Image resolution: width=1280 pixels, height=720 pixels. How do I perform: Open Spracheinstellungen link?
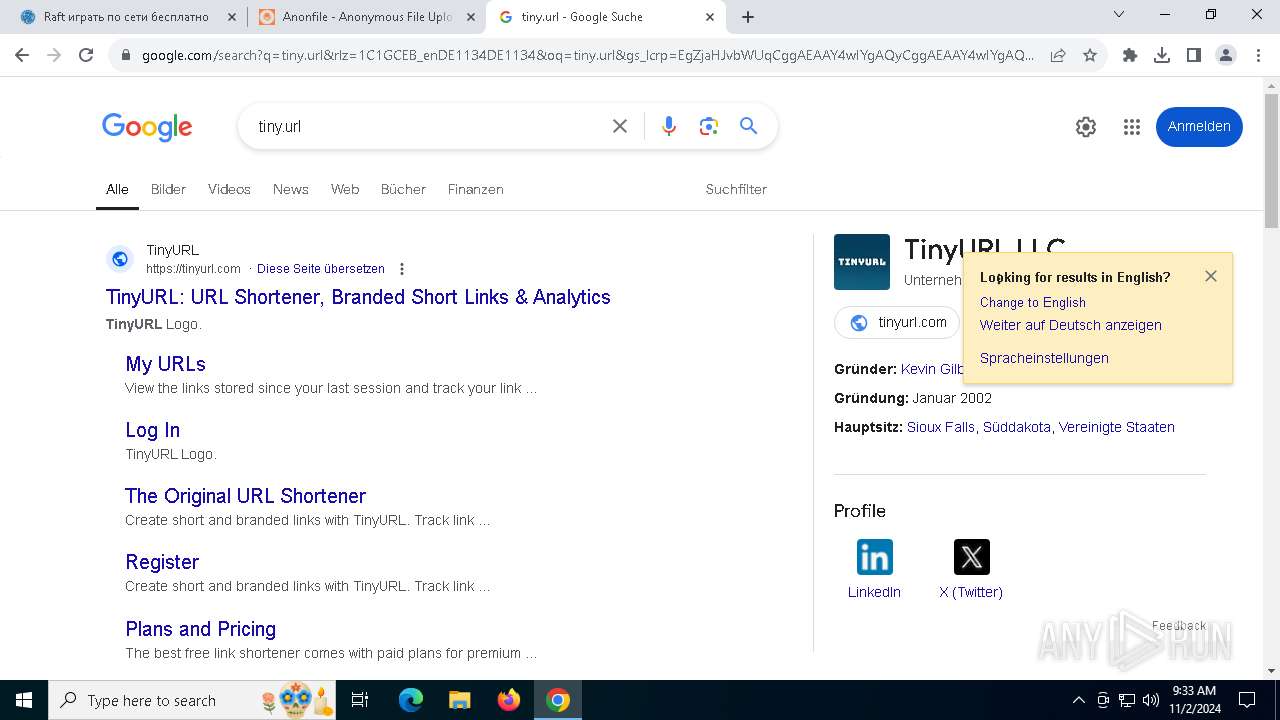pos(1044,358)
